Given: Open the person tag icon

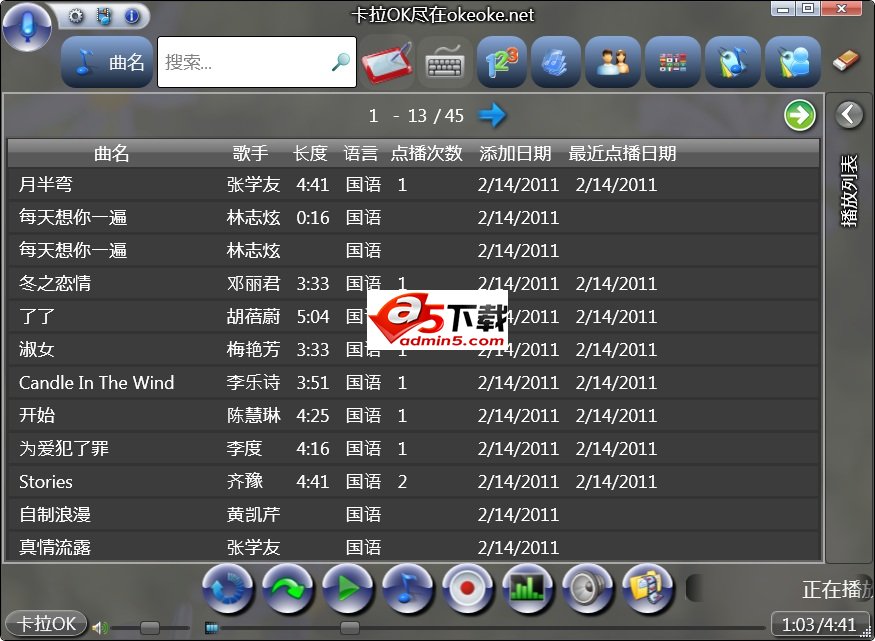Looking at the screenshot, I should 793,62.
